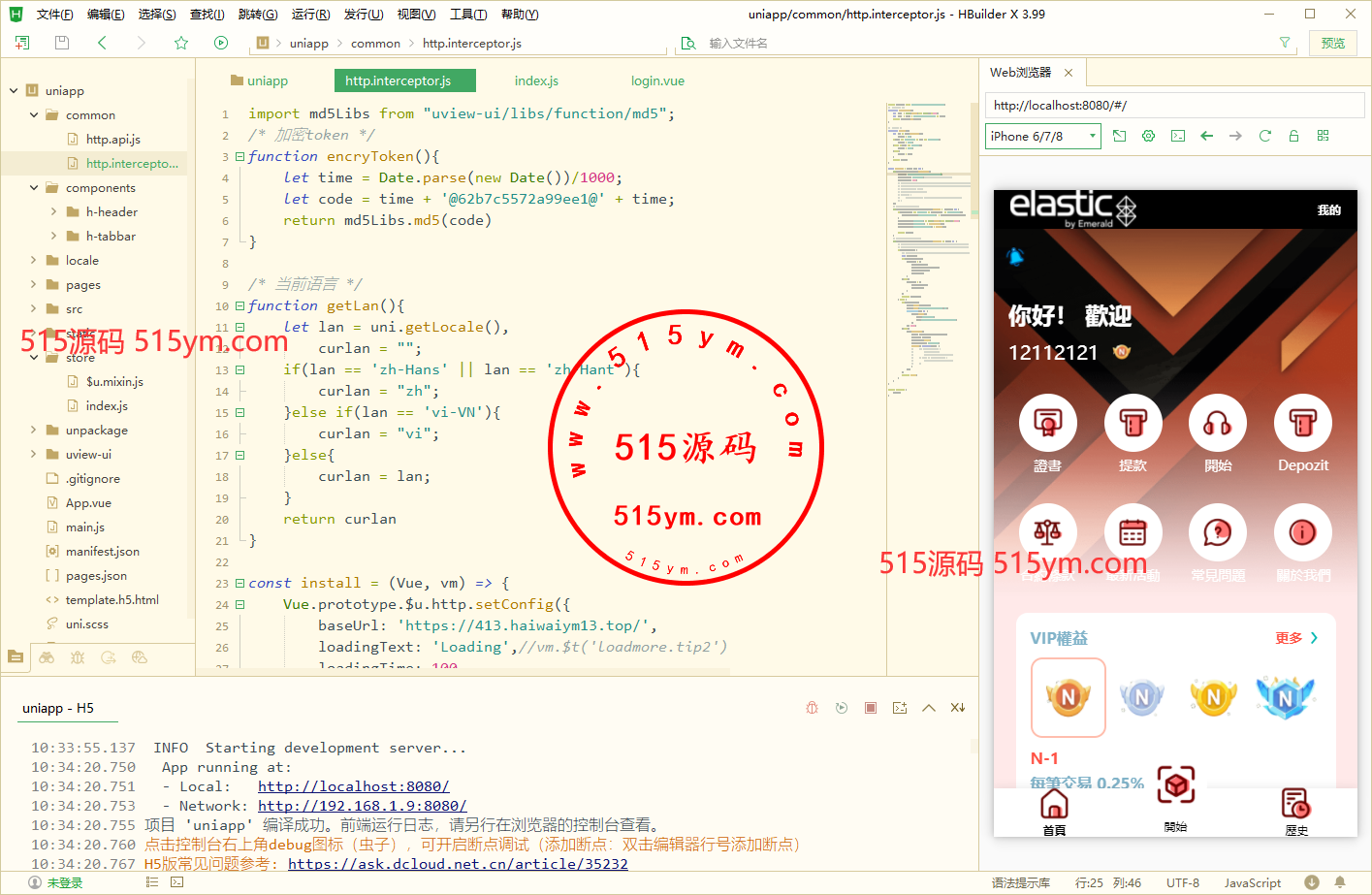Open the iPhone 6/7/8 device dropdown
This screenshot has width=1372, height=895.
pyautogui.click(x=1043, y=136)
